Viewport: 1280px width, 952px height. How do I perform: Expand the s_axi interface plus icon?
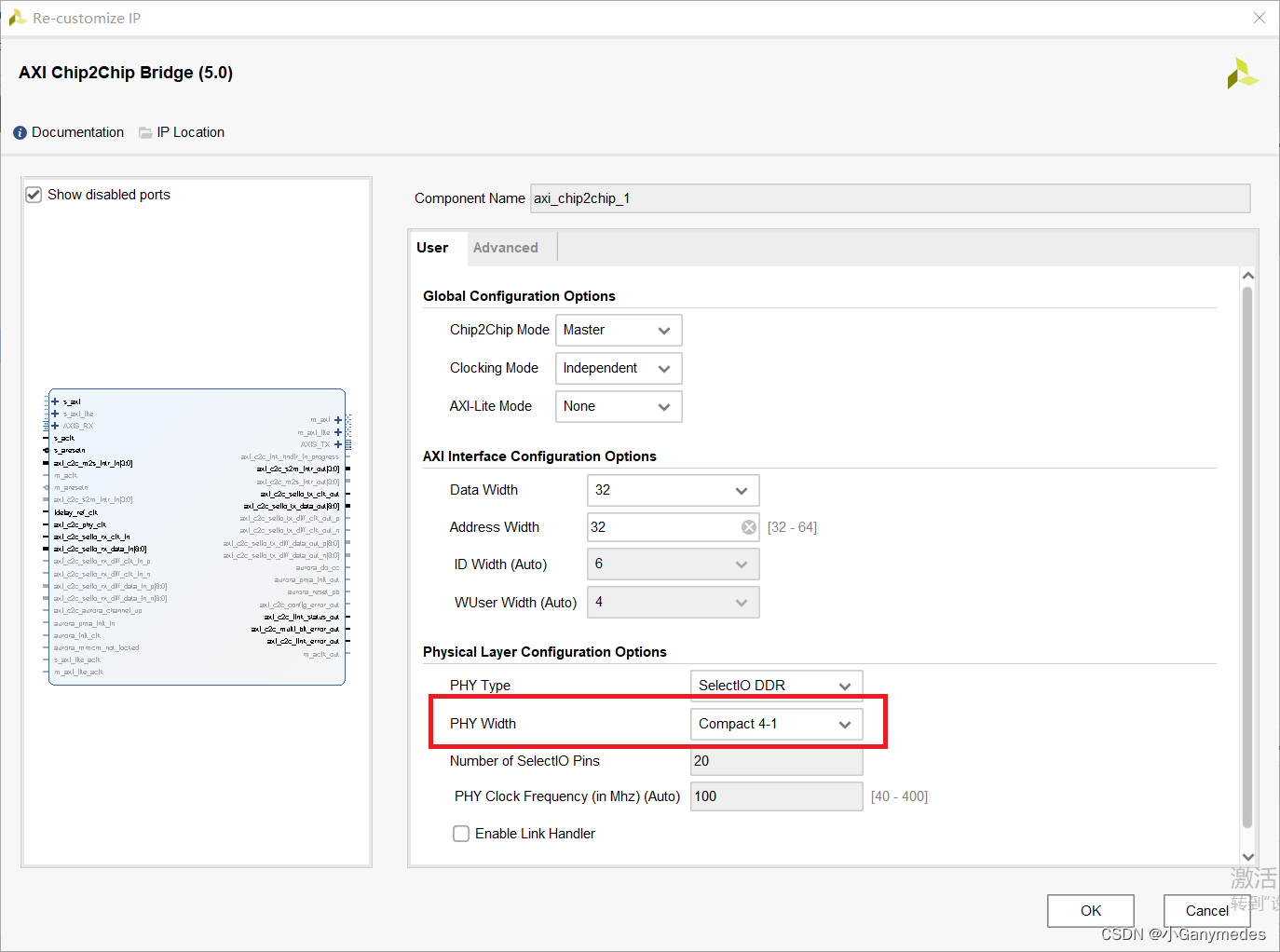55,401
